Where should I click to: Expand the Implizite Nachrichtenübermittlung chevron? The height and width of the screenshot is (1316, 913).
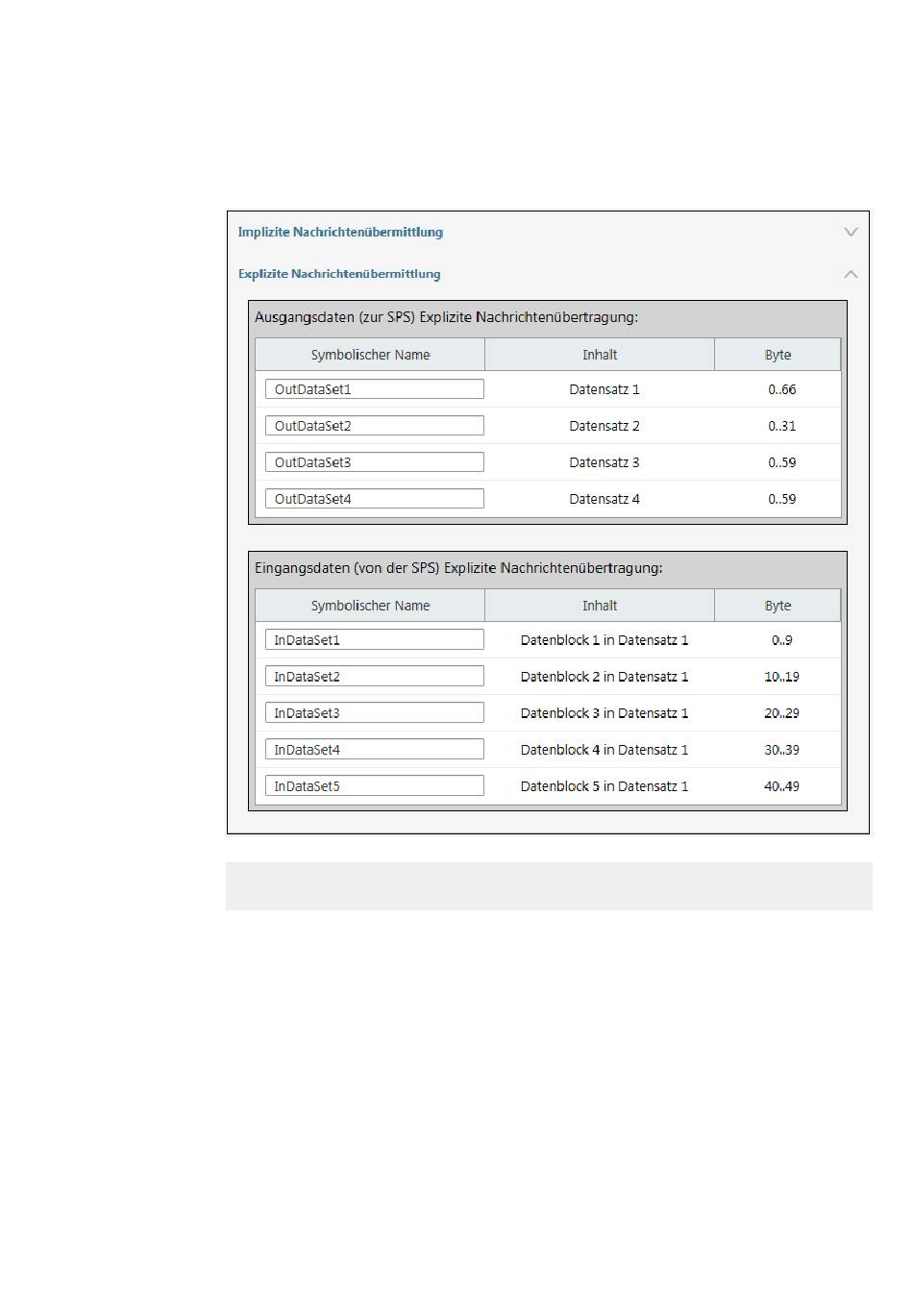point(851,232)
